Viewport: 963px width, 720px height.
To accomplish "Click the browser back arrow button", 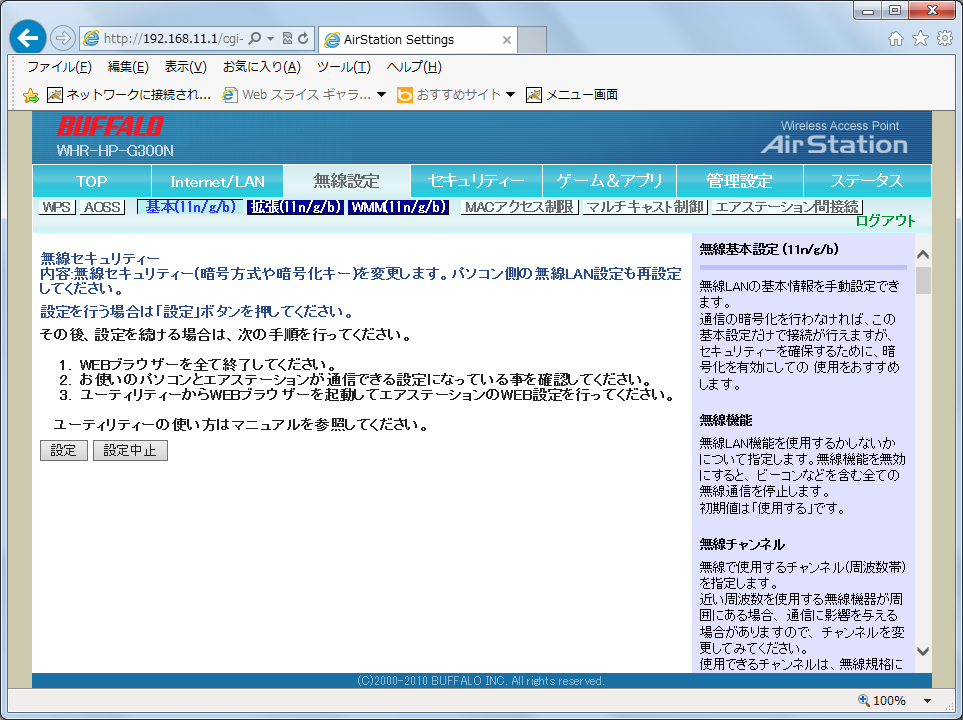I will click(28, 39).
